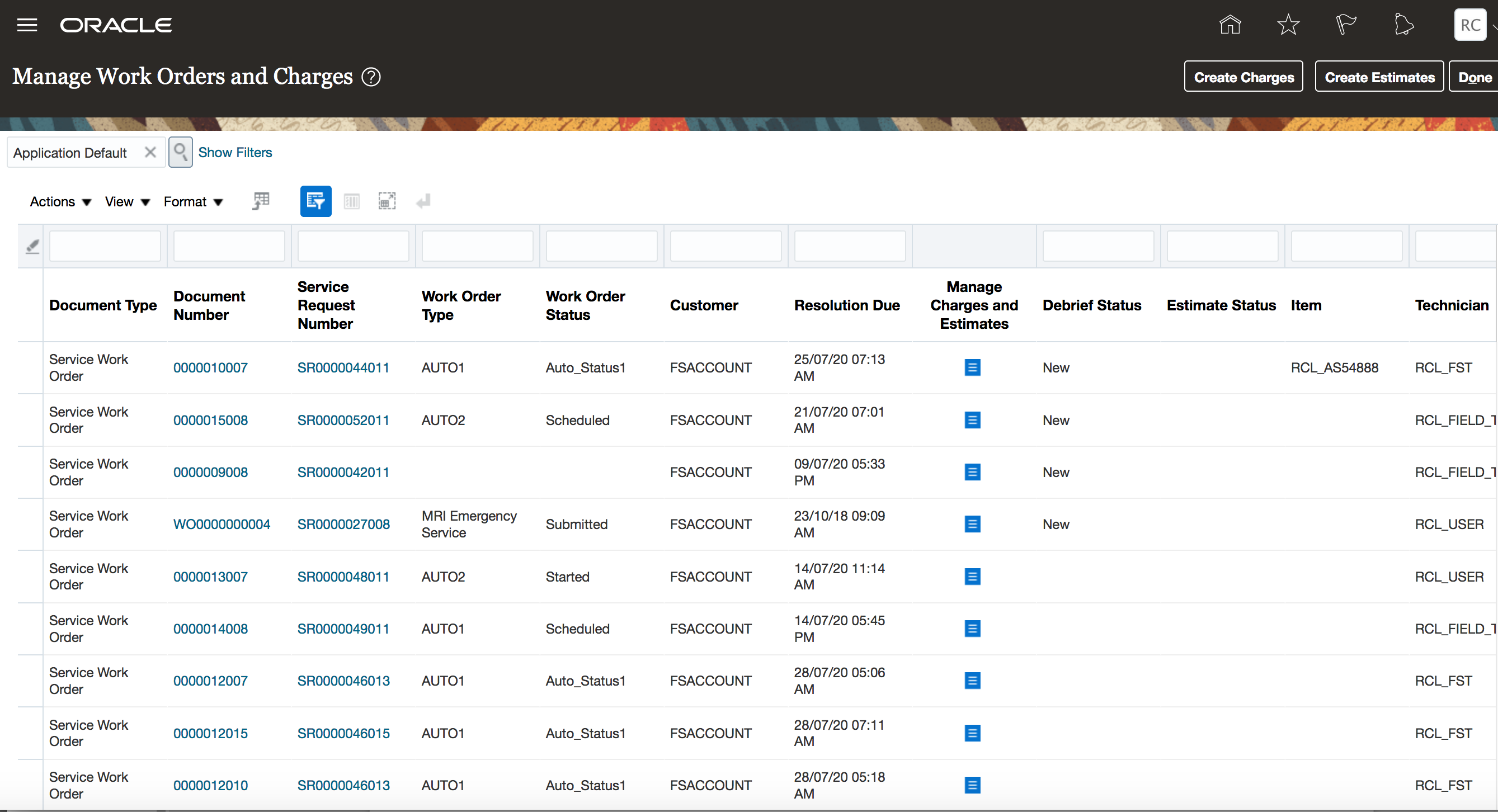Open the View dropdown menu

tap(128, 202)
